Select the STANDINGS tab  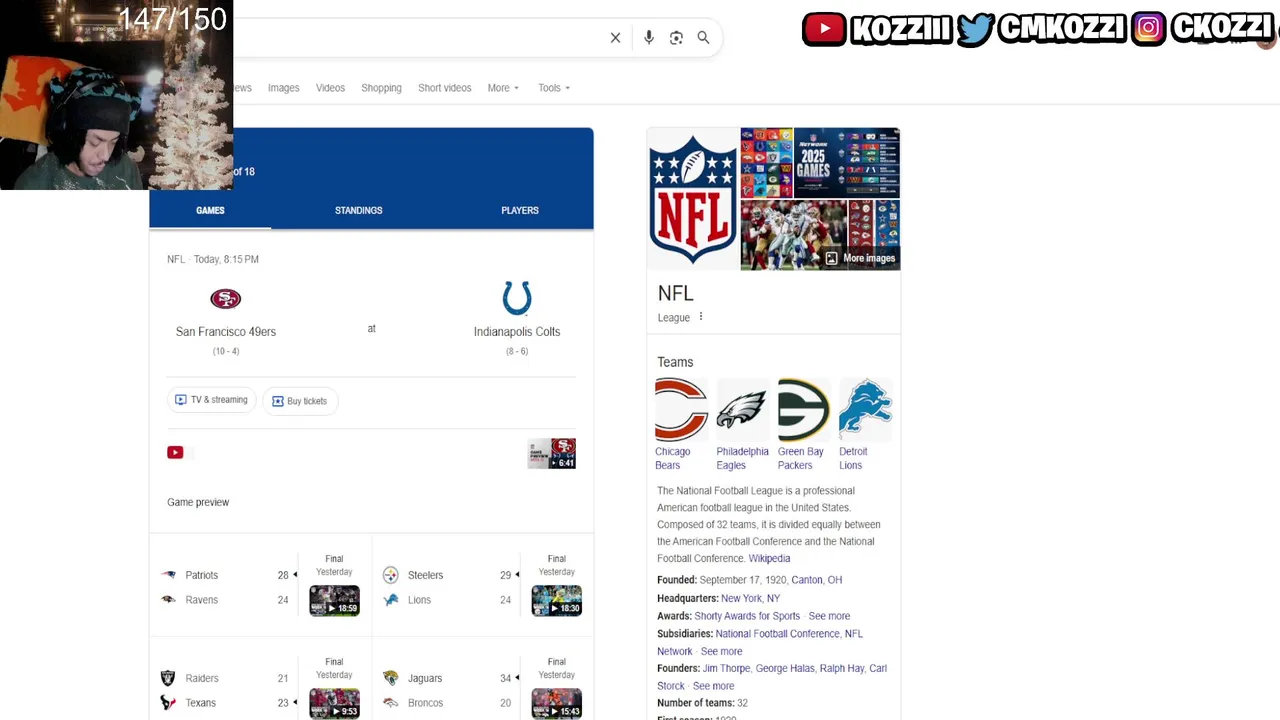coord(359,210)
